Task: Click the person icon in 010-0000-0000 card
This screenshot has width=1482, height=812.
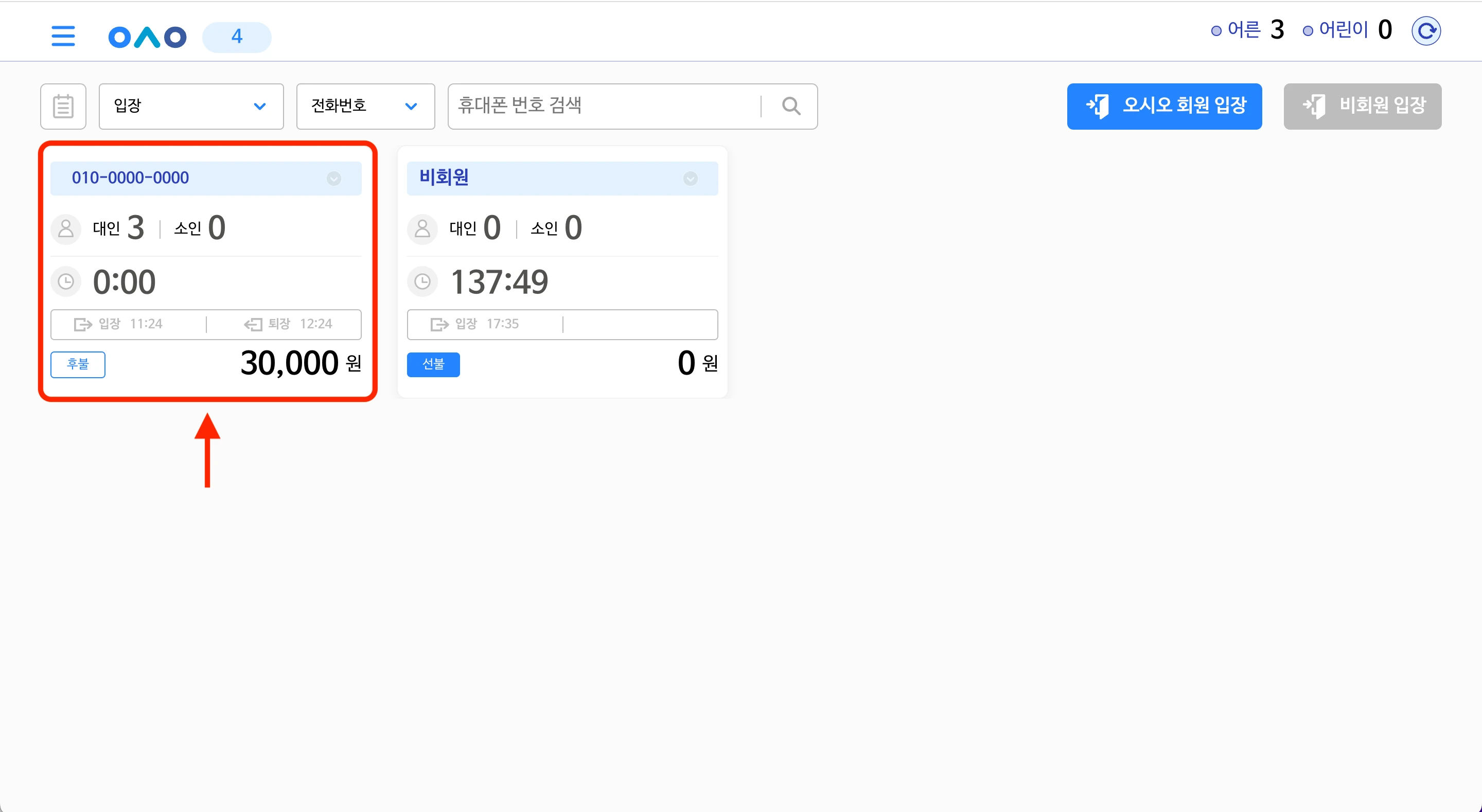Action: point(65,228)
